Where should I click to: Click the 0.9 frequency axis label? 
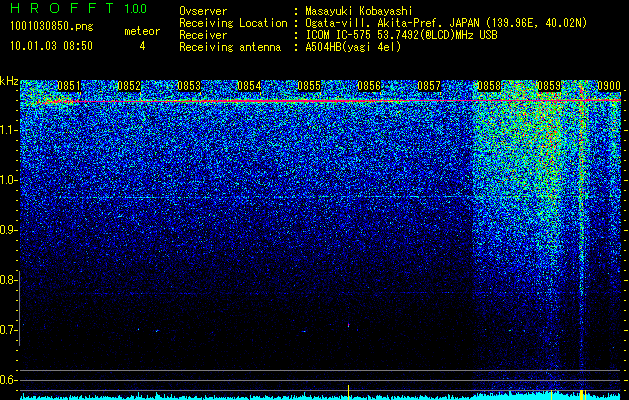tap(7, 230)
